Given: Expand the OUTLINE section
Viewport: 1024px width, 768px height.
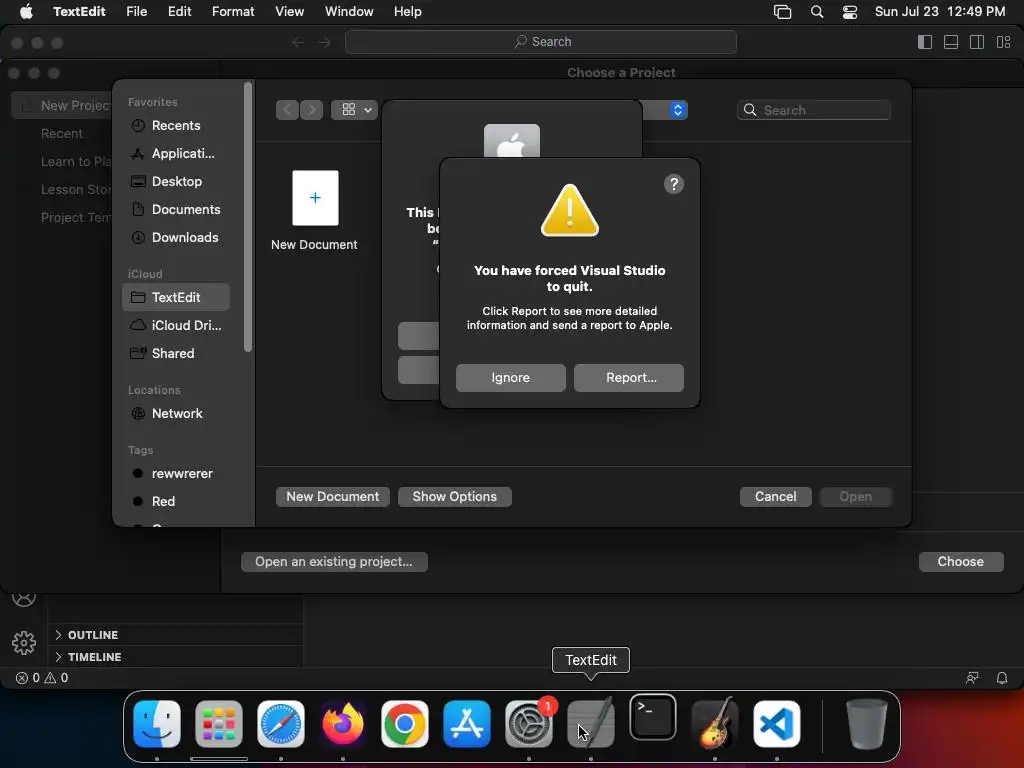Looking at the screenshot, I should tap(176, 635).
